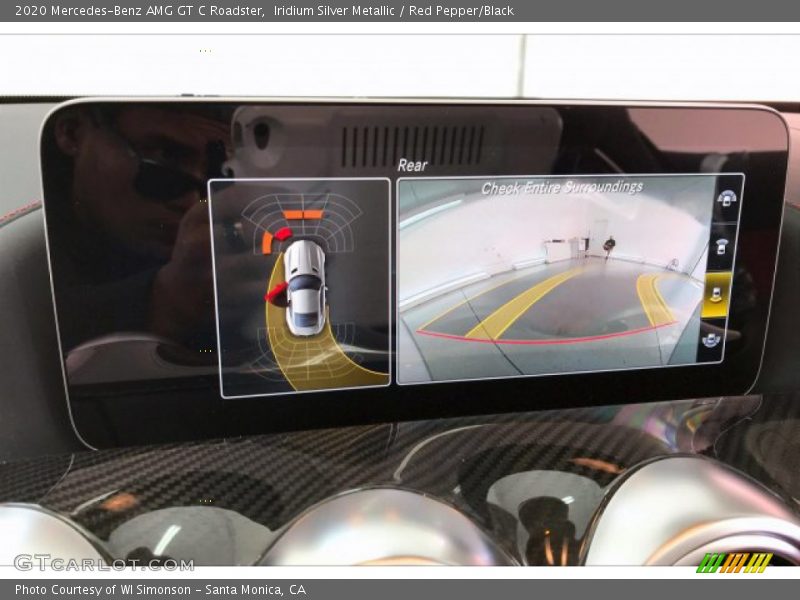Click the GTCARLOT.com watermark
Image resolution: width=800 pixels, height=600 pixels.
pyautogui.click(x=103, y=562)
